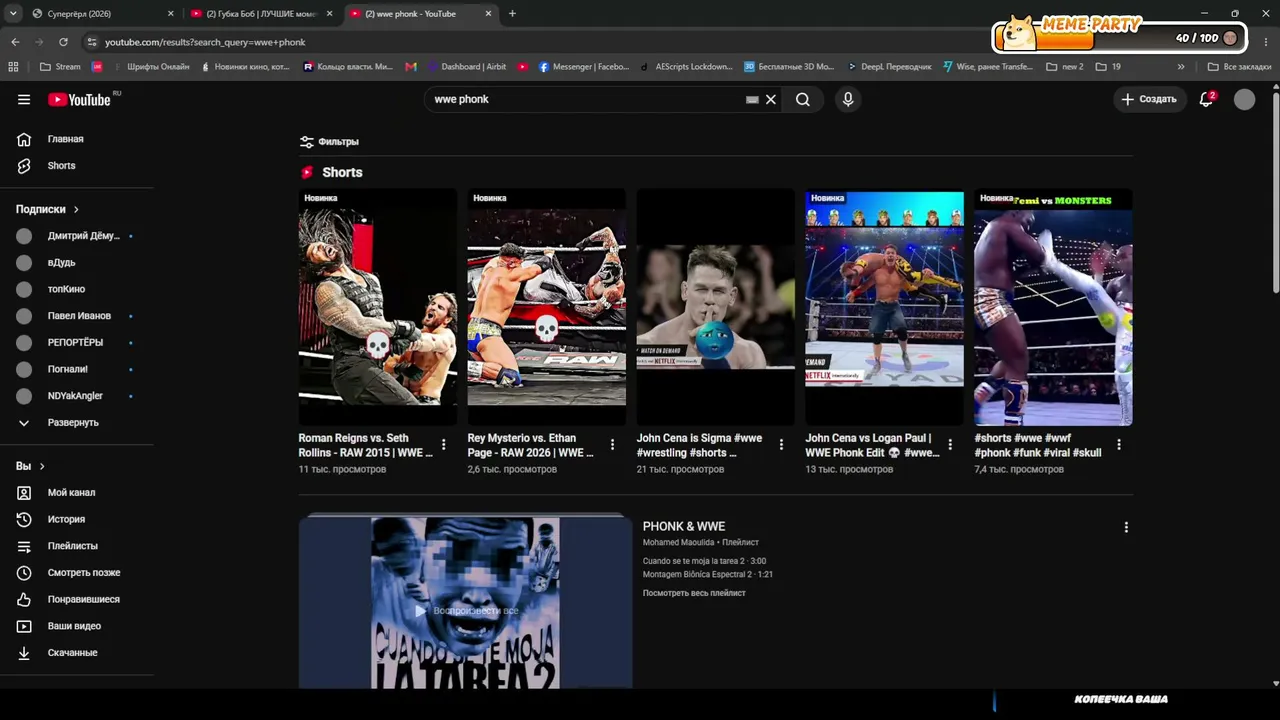Open the Dashboard | Airbit bookmark
The height and width of the screenshot is (720, 1280).
click(x=467, y=67)
